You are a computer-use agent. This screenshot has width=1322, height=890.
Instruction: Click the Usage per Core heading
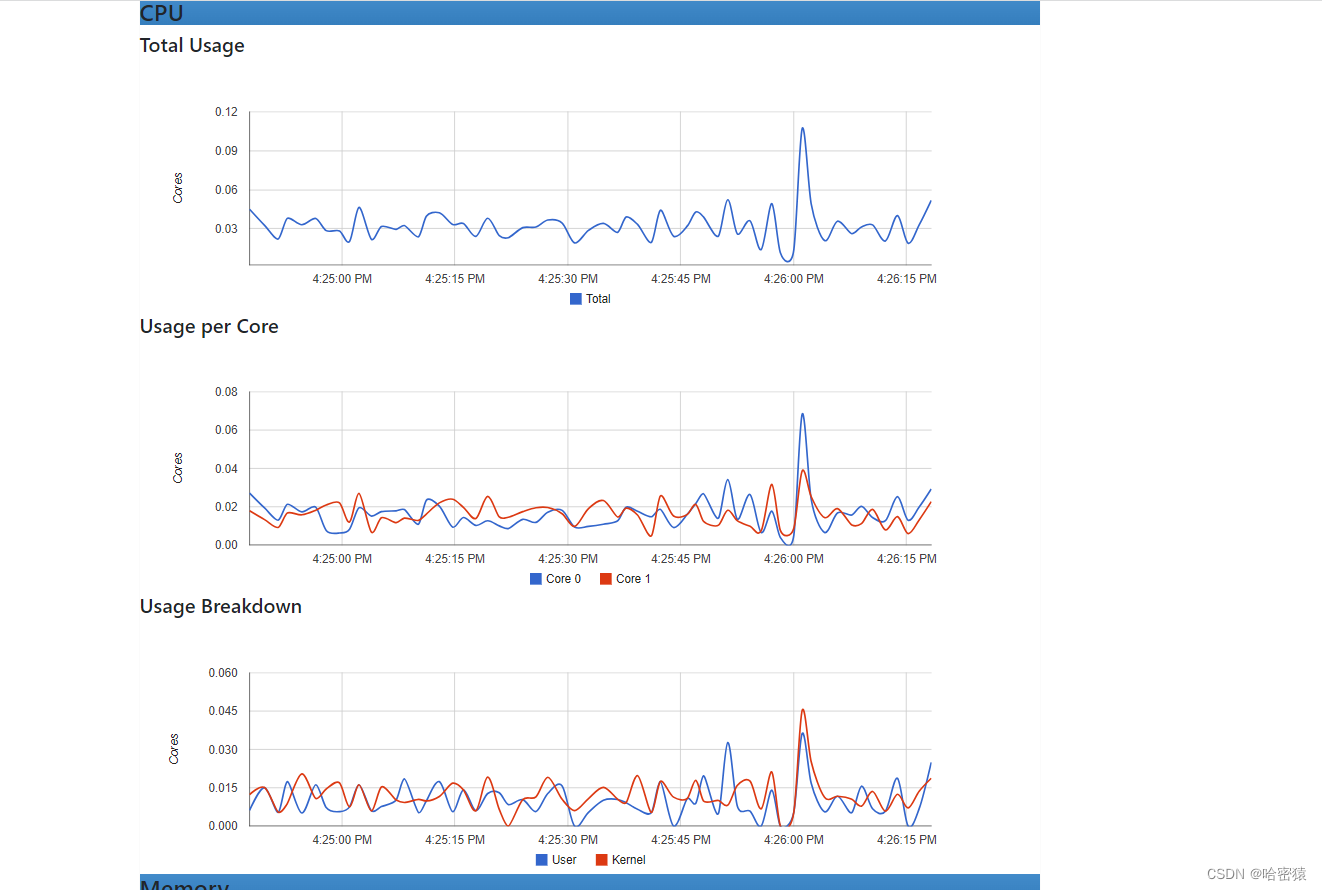(x=209, y=327)
